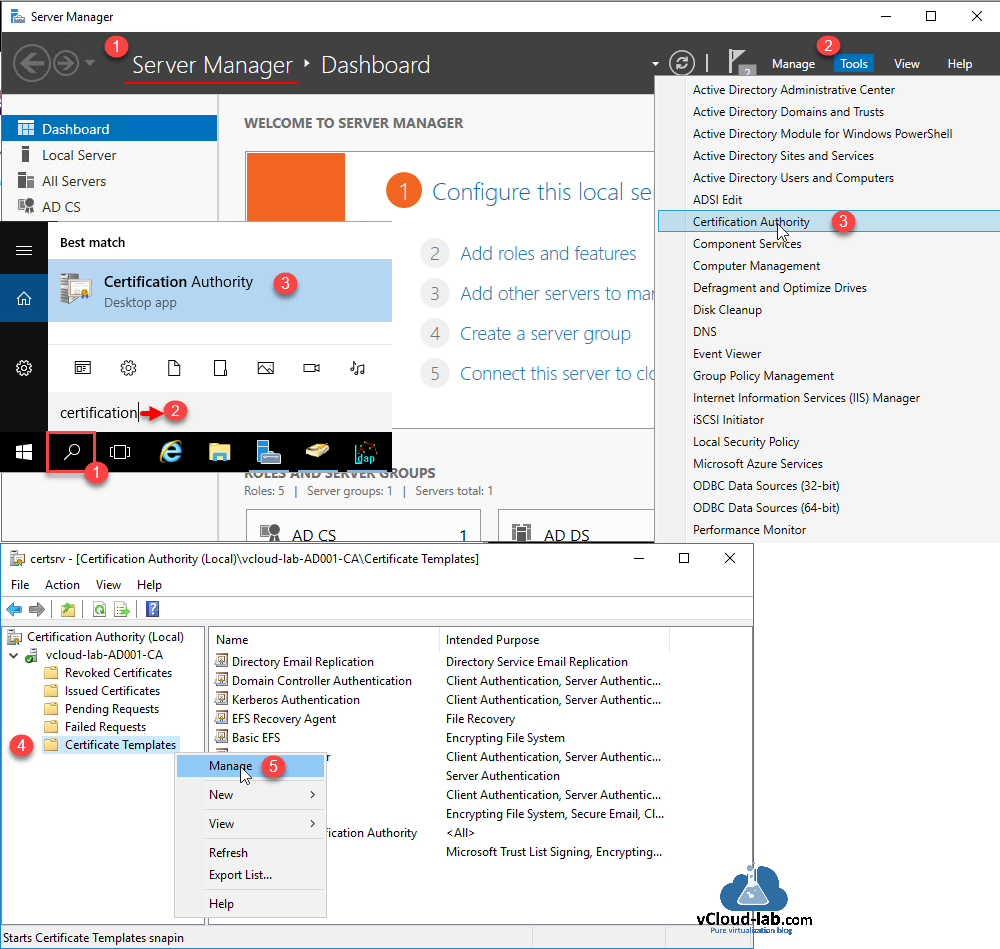
Task: Click the Export List toolbar icon
Action: click(121, 610)
